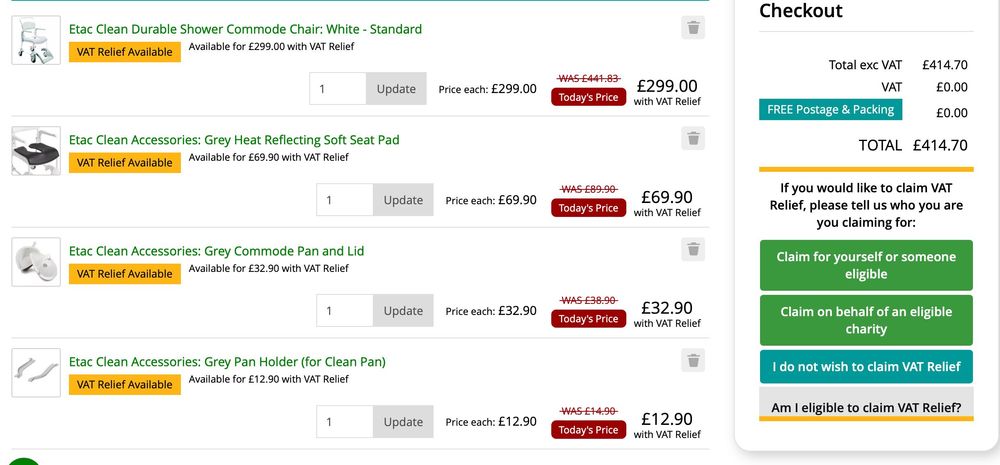
Task: Focus the Soft Seat Pad quantity box
Action: click(345, 200)
